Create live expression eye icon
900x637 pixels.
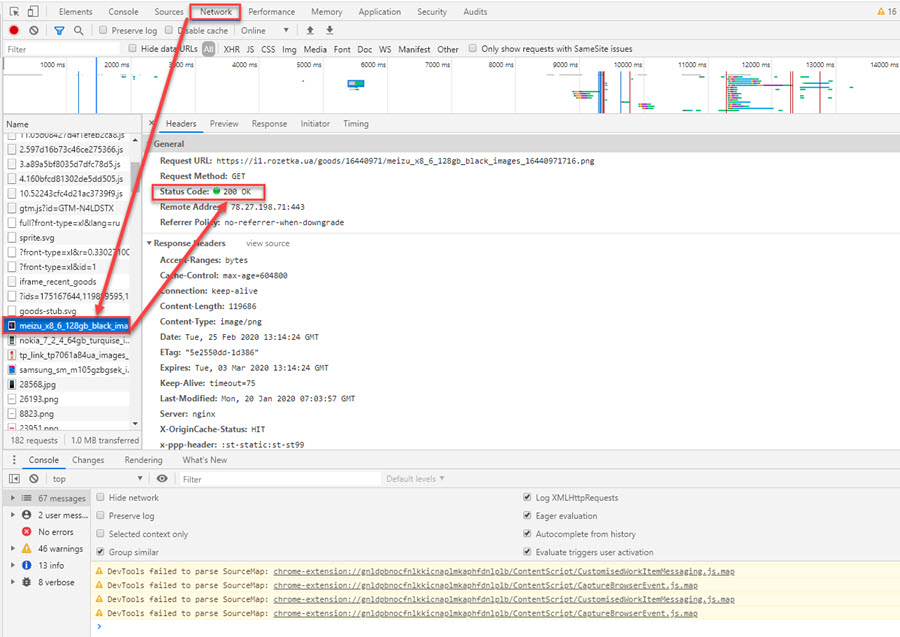pyautogui.click(x=162, y=479)
